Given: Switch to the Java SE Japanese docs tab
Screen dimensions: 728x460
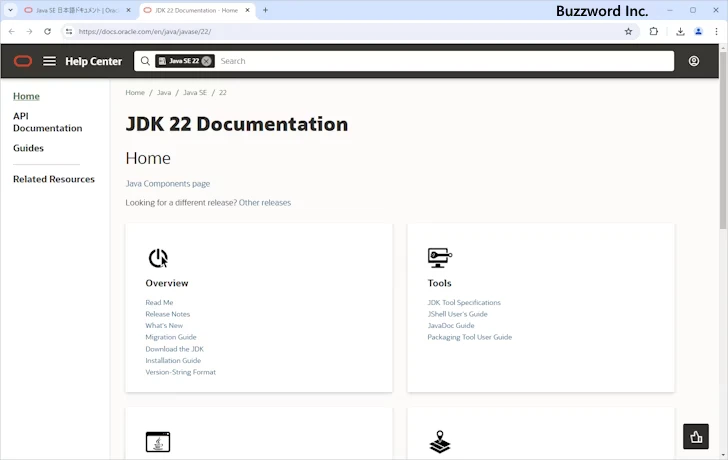Looking at the screenshot, I should coord(77,10).
